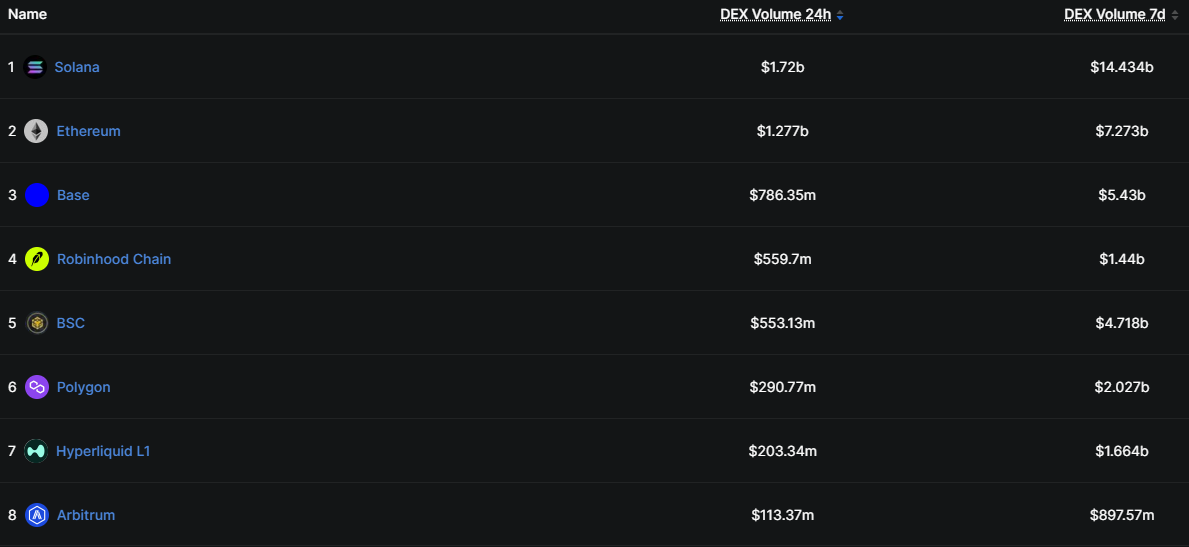Image resolution: width=1189 pixels, height=547 pixels.
Task: Click the purple Polygon logo icon
Action: tap(36, 388)
